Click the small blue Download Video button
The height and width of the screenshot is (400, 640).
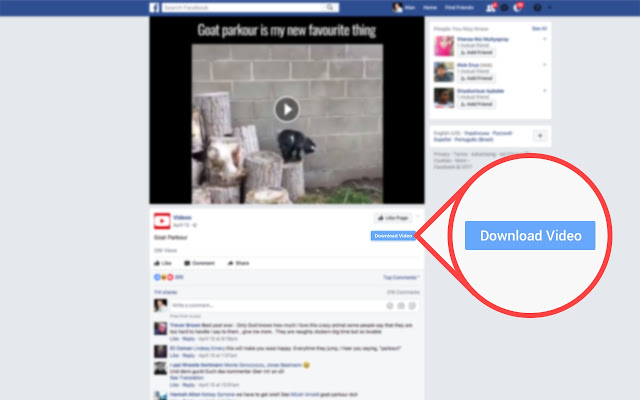coord(393,236)
